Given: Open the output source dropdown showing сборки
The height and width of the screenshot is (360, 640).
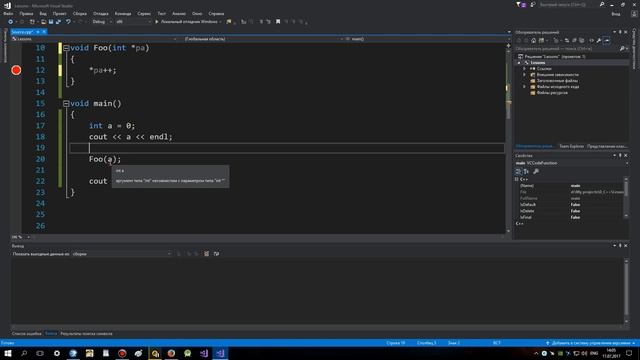Looking at the screenshot, I should (x=122, y=254).
